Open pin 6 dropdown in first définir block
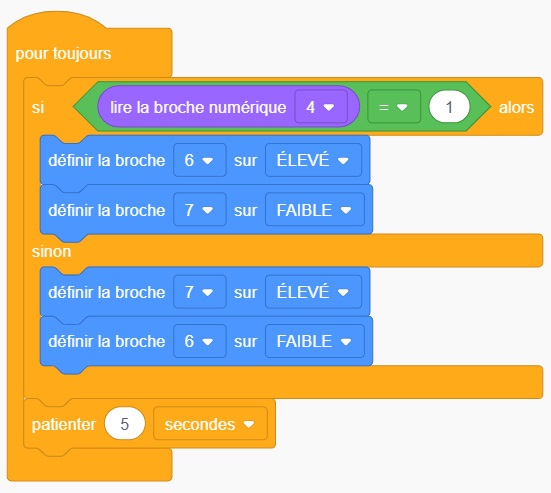 pos(200,160)
